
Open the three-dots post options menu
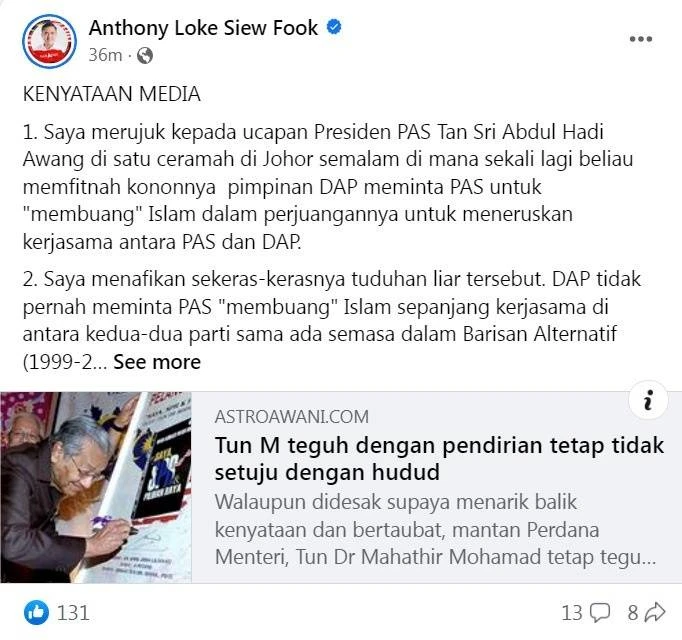click(641, 39)
